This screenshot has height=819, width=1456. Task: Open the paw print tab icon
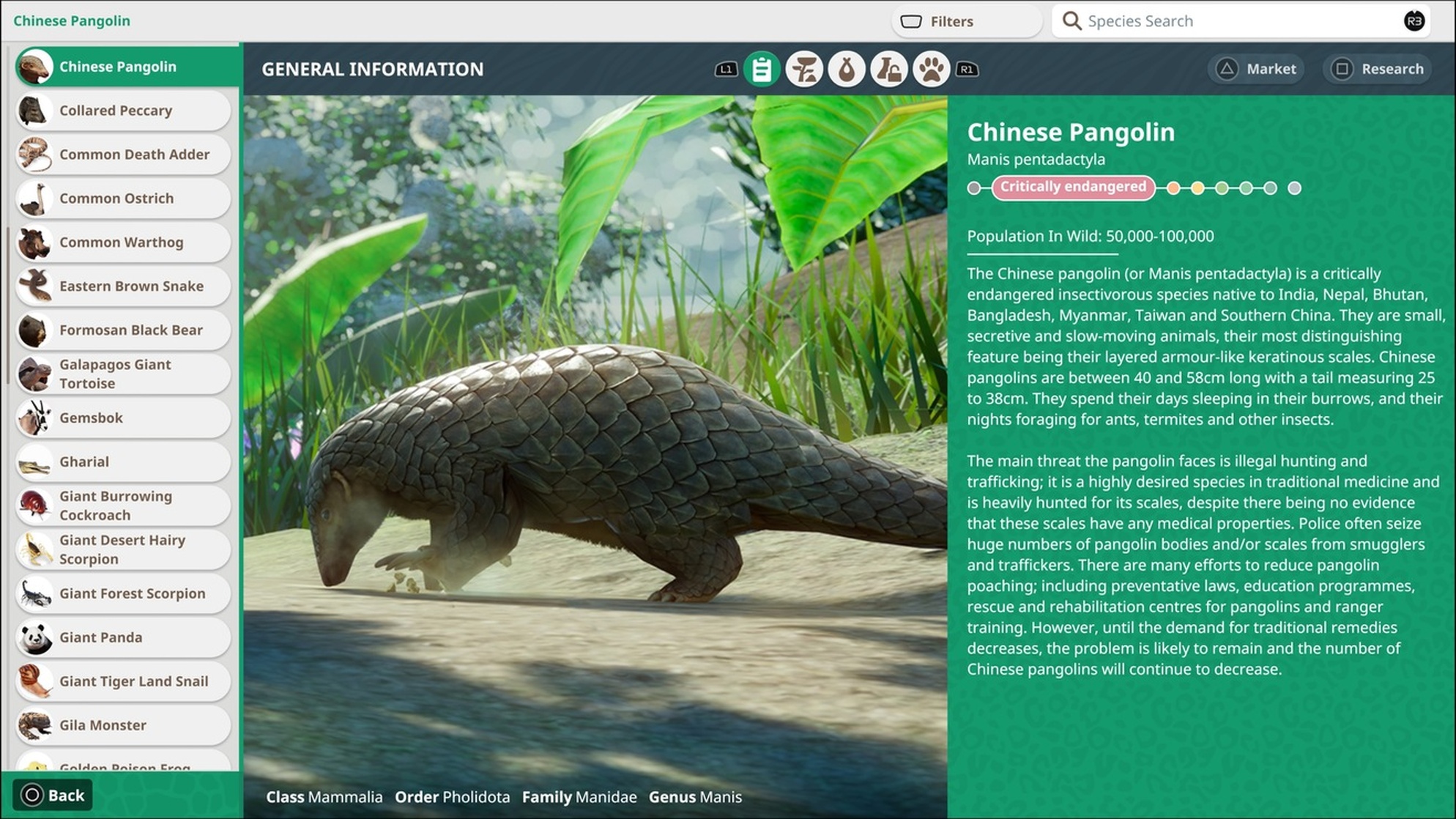point(932,70)
